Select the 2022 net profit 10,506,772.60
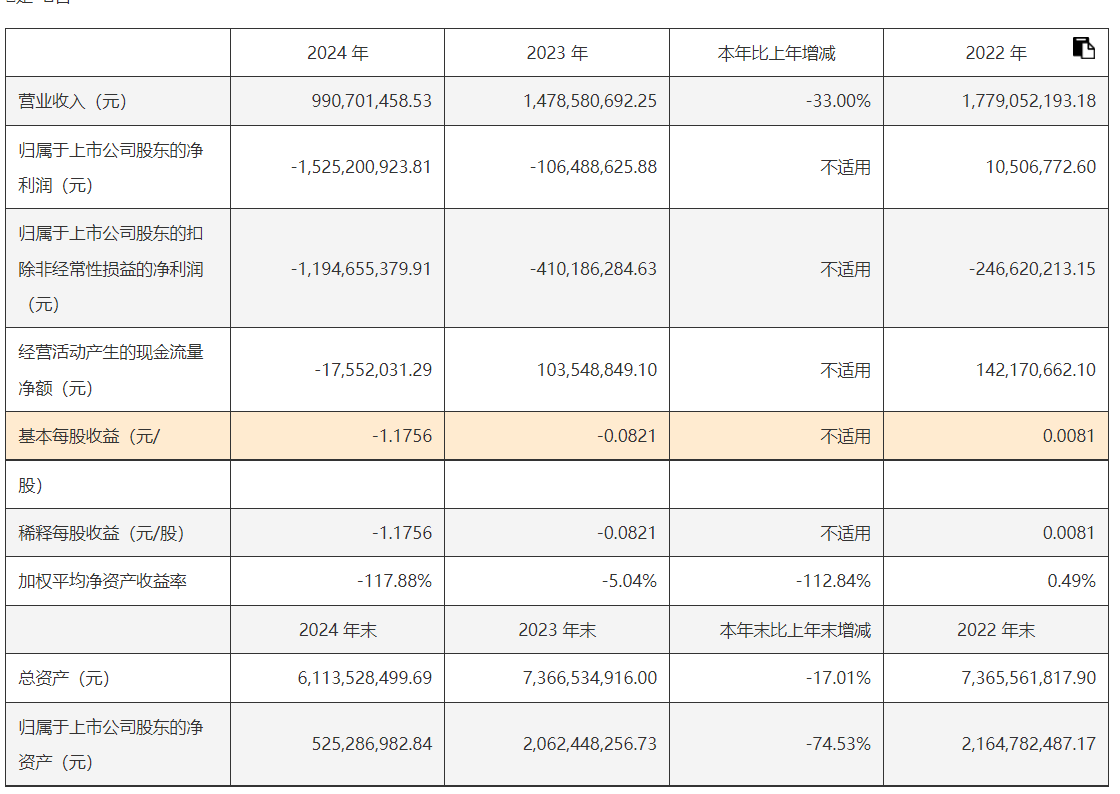 click(x=1040, y=167)
